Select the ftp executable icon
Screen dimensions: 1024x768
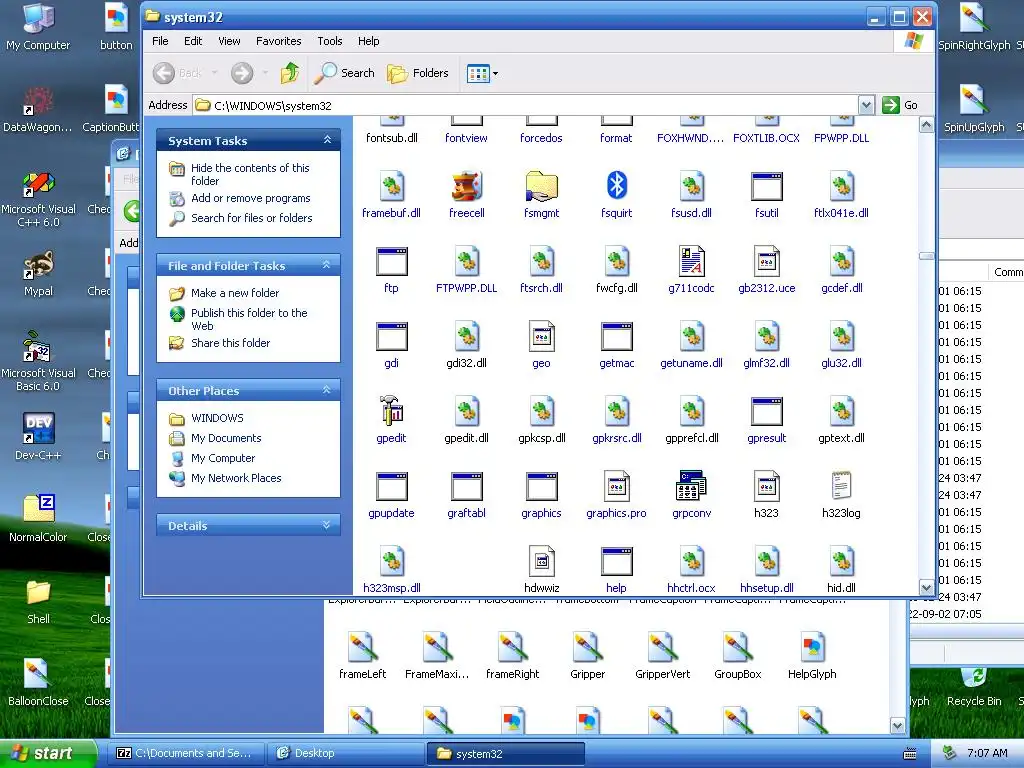click(x=391, y=261)
